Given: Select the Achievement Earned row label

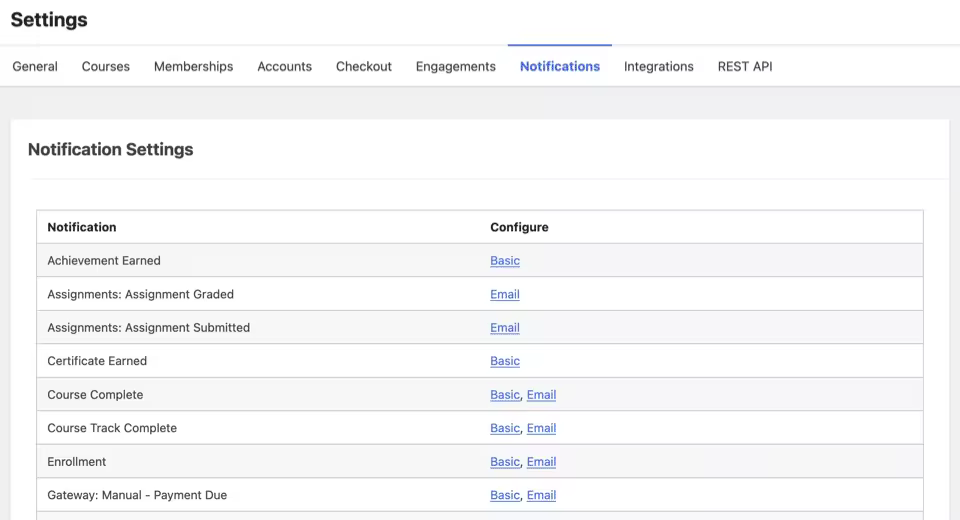Looking at the screenshot, I should [104, 260].
